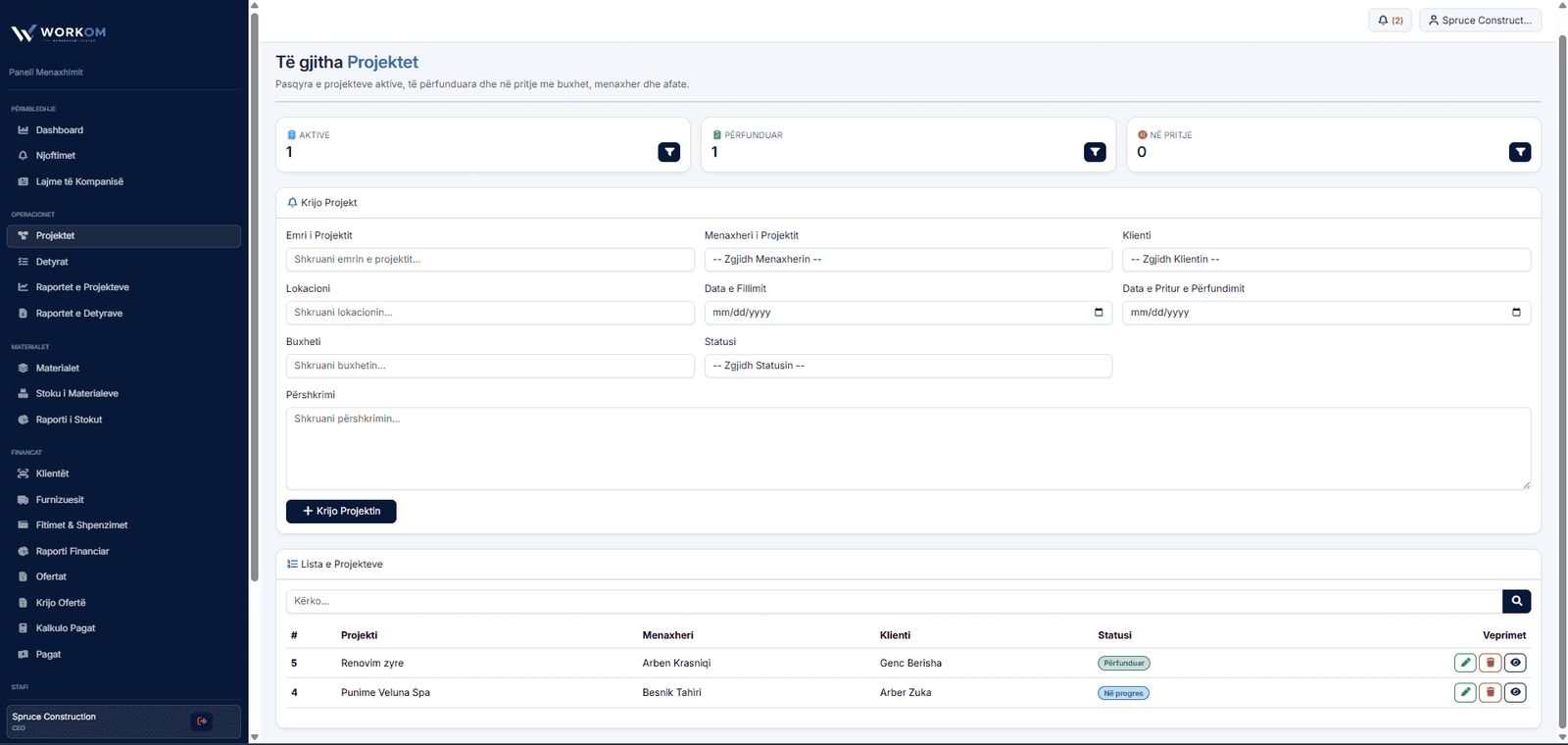Click the Në Pritje filter funnel icon
Viewport: 1568px width, 745px height.
pyautogui.click(x=1520, y=152)
